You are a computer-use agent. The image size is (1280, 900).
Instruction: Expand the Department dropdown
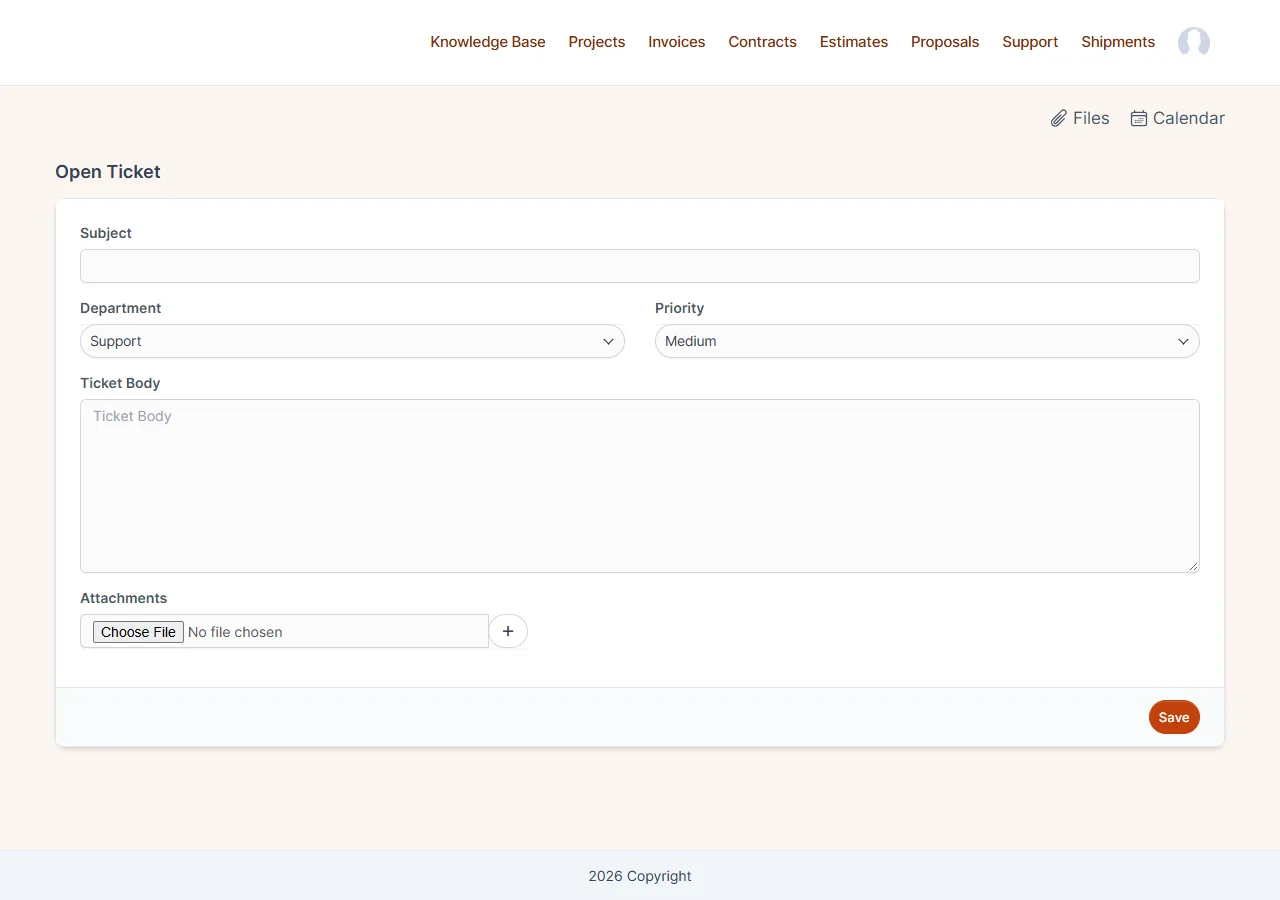point(352,341)
